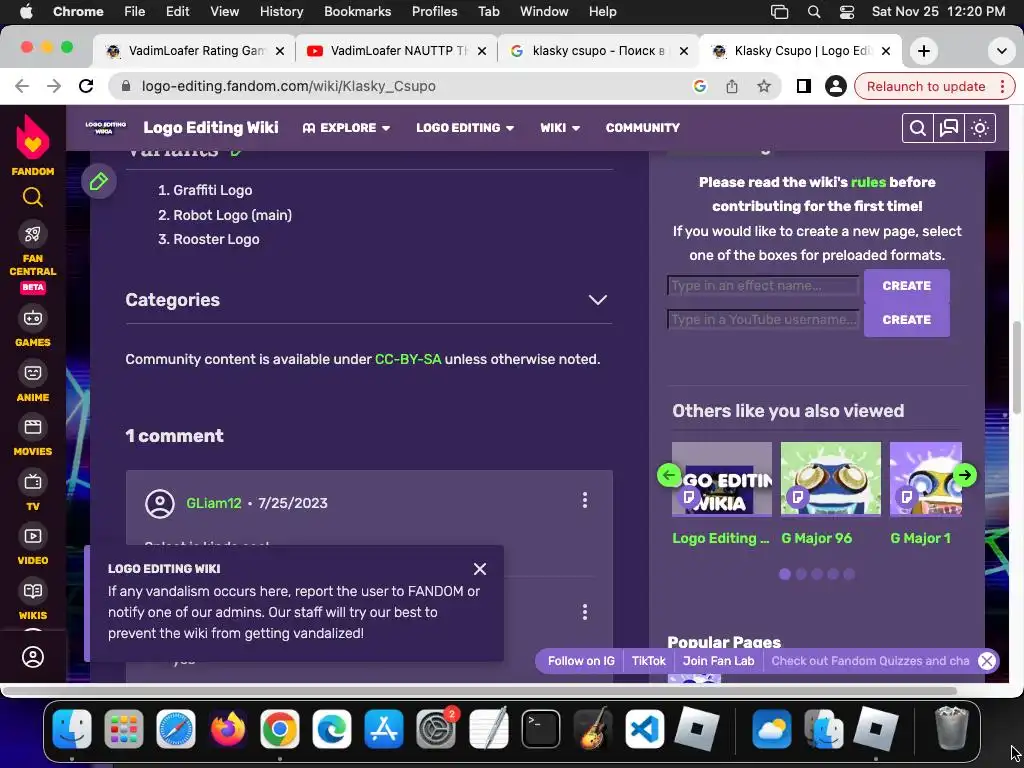Expand the Categories section chevron
1024x768 pixels.
point(598,300)
